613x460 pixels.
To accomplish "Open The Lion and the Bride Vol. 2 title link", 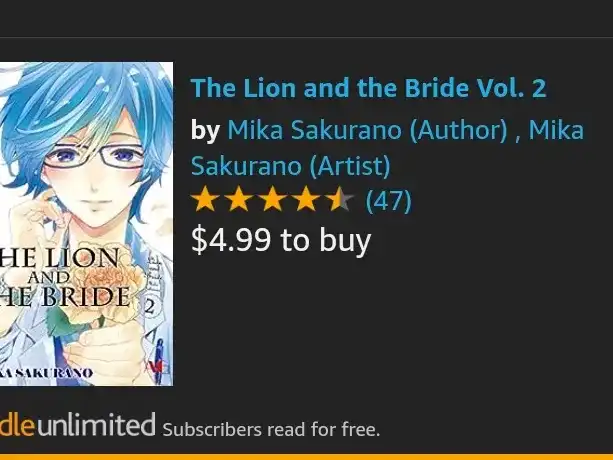I will pyautogui.click(x=368, y=88).
